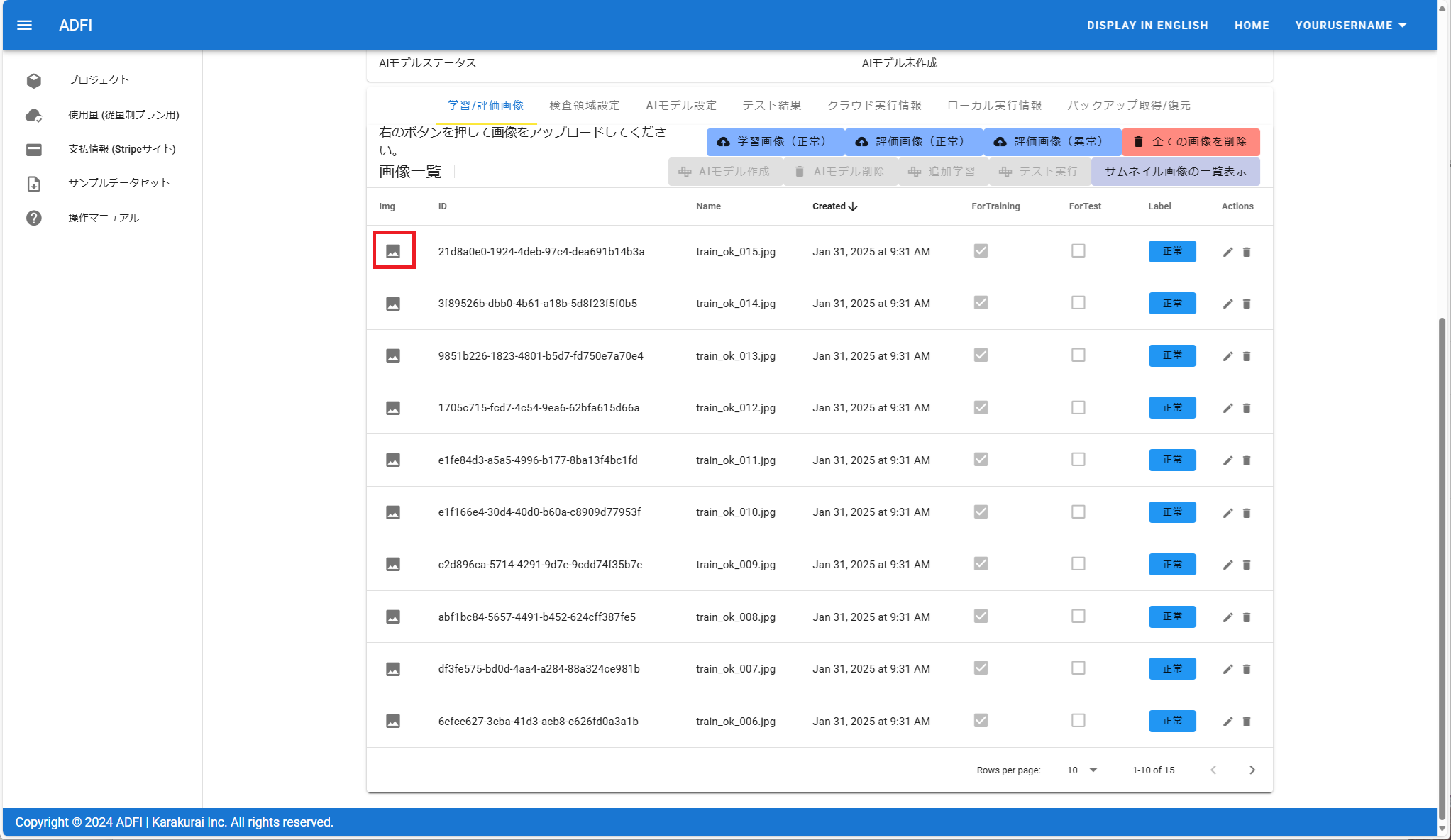Click the projects cube icon in the sidebar
Screen dimensions: 1451x840
pos(33,80)
